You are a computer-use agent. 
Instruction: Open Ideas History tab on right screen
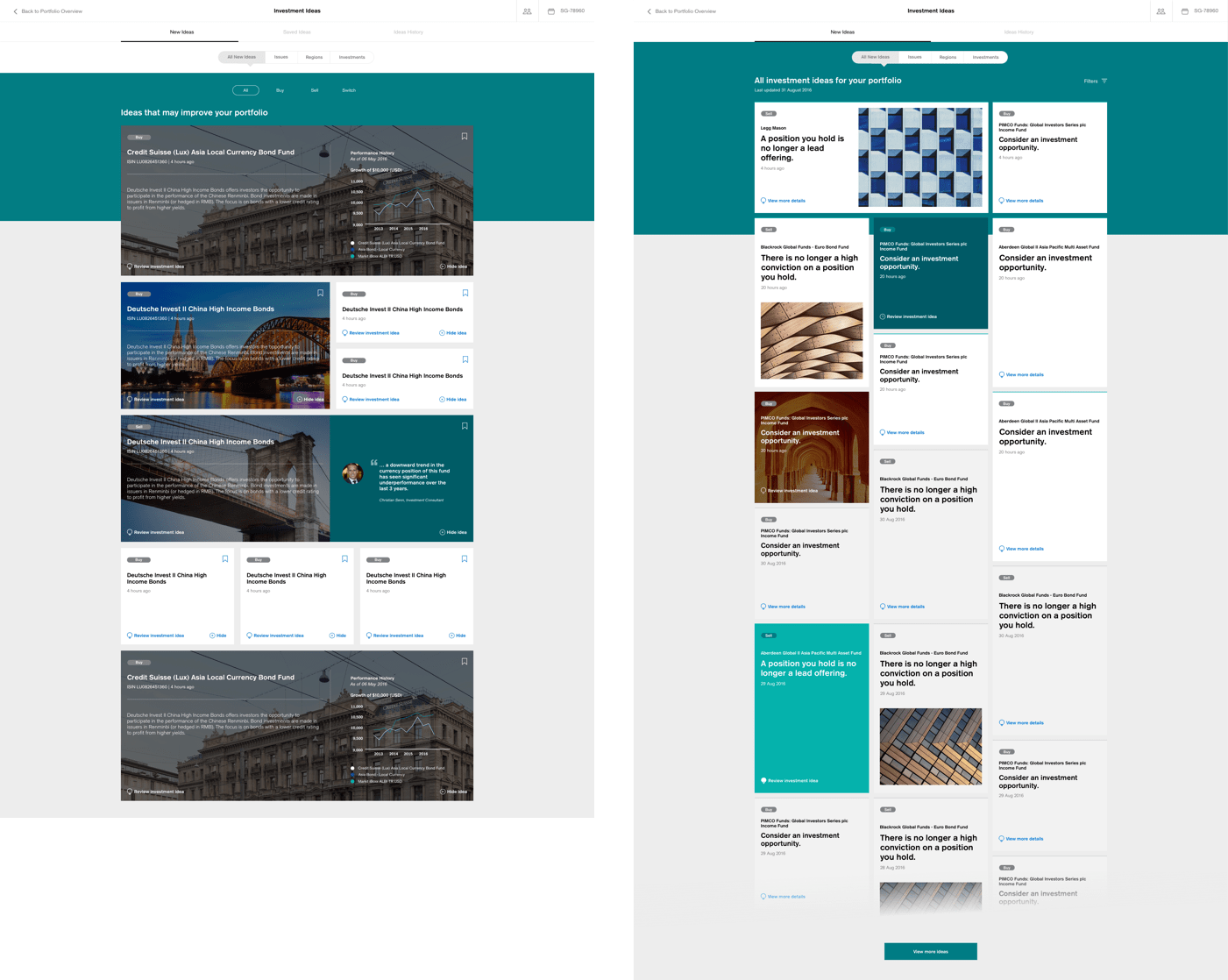click(1019, 32)
